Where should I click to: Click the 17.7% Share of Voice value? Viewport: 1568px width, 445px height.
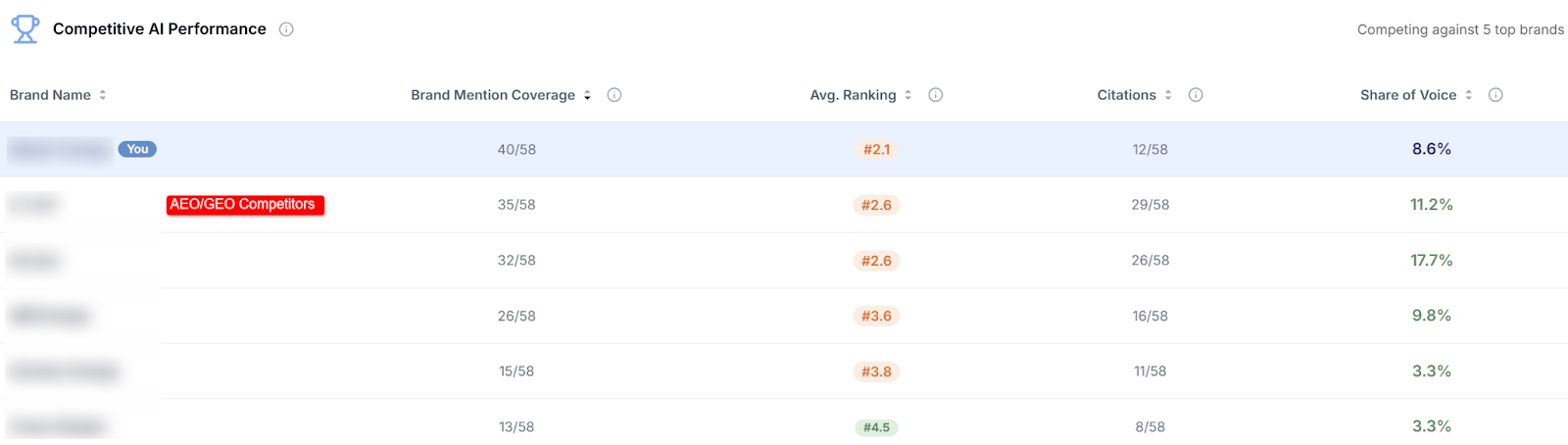point(1431,261)
